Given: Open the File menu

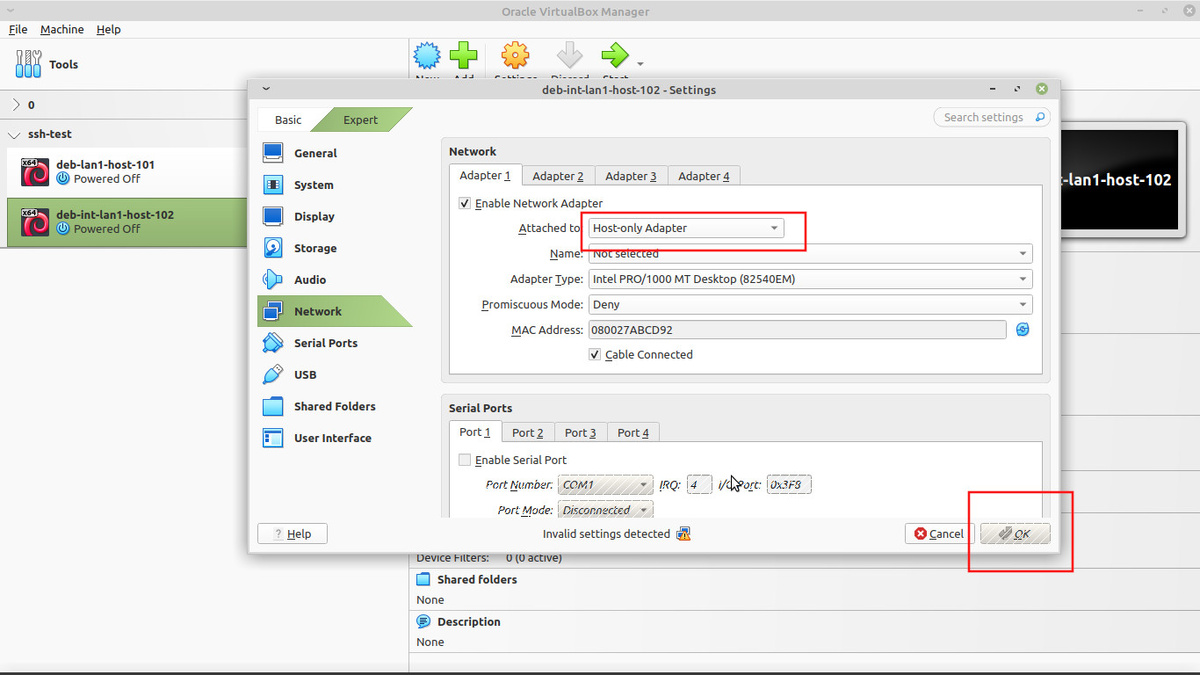Looking at the screenshot, I should 18,30.
